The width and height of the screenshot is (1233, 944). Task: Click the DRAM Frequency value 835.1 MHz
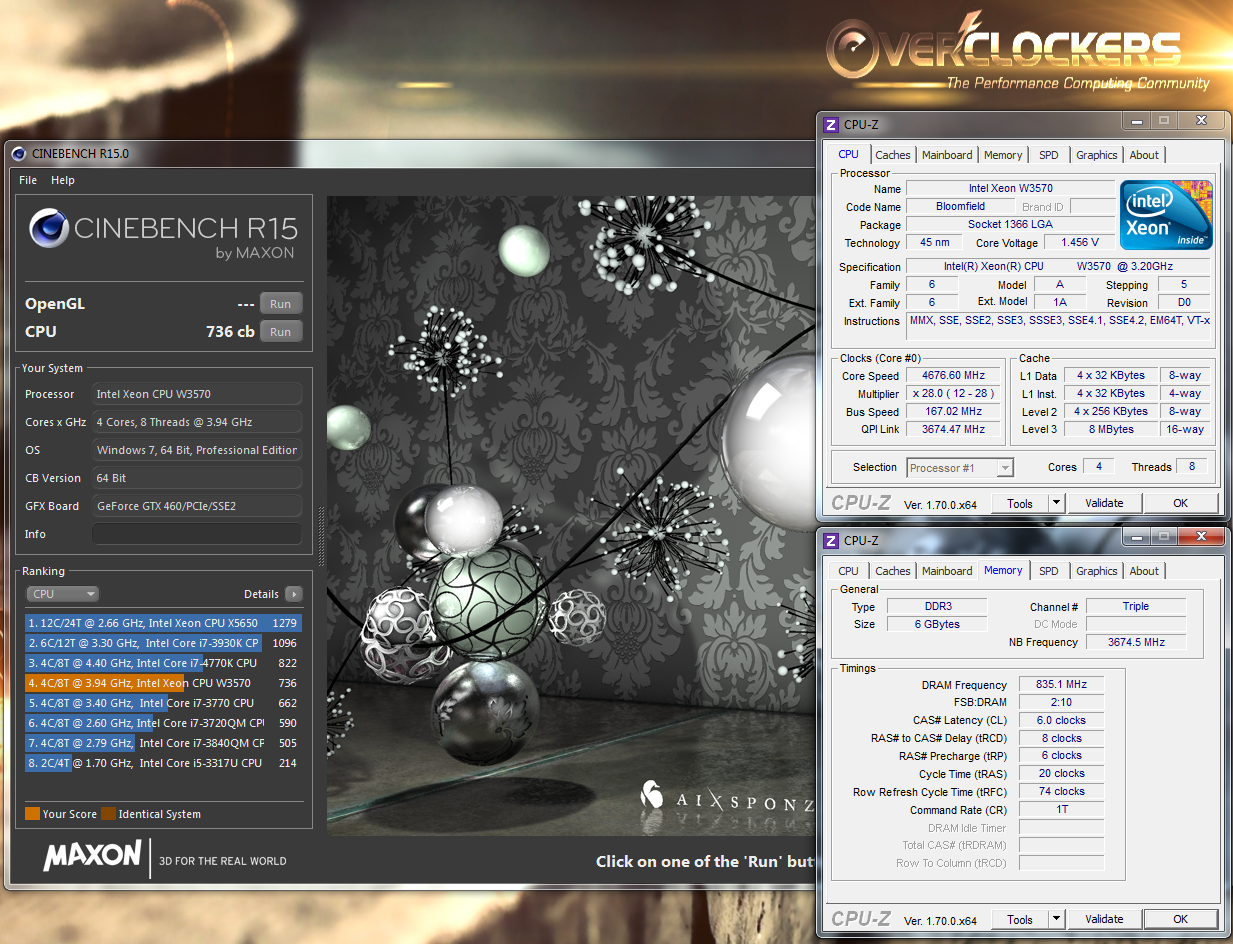pyautogui.click(x=1062, y=685)
